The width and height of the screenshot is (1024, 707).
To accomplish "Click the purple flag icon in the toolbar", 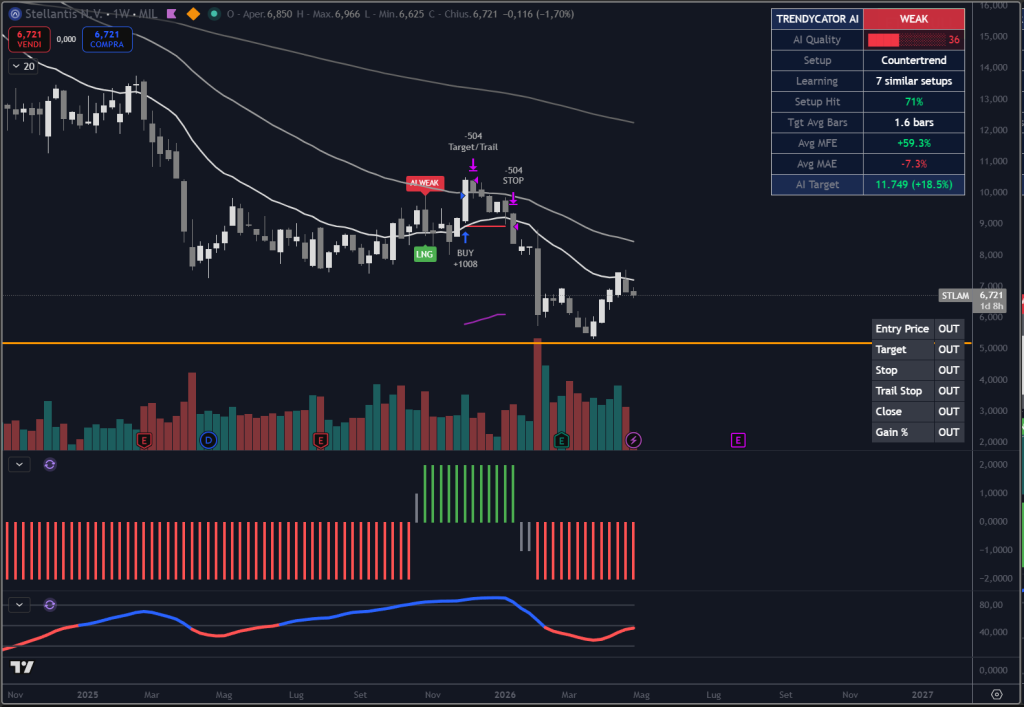I will [x=172, y=14].
